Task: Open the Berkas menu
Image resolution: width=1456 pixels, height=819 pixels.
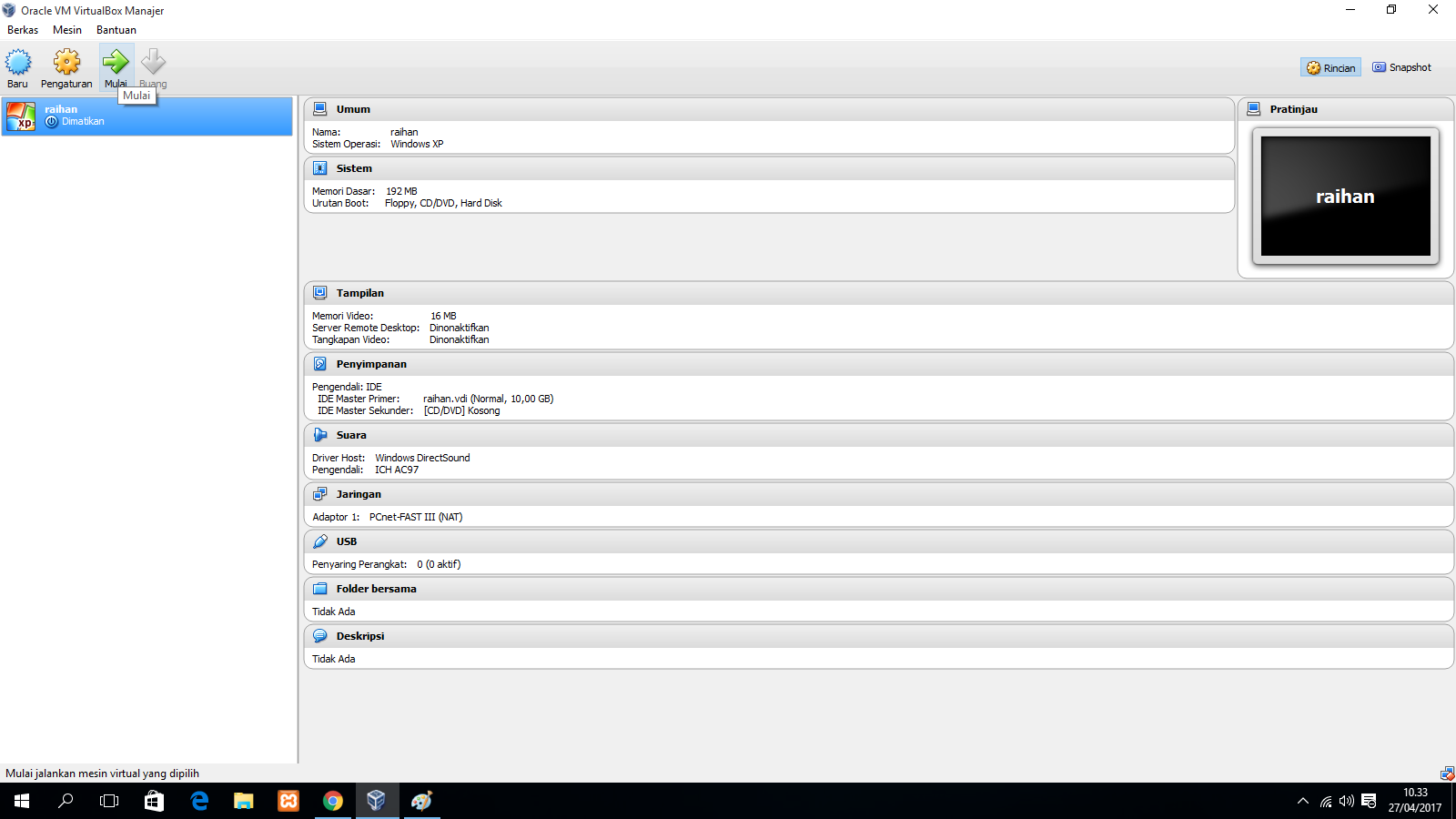Action: pos(23,30)
